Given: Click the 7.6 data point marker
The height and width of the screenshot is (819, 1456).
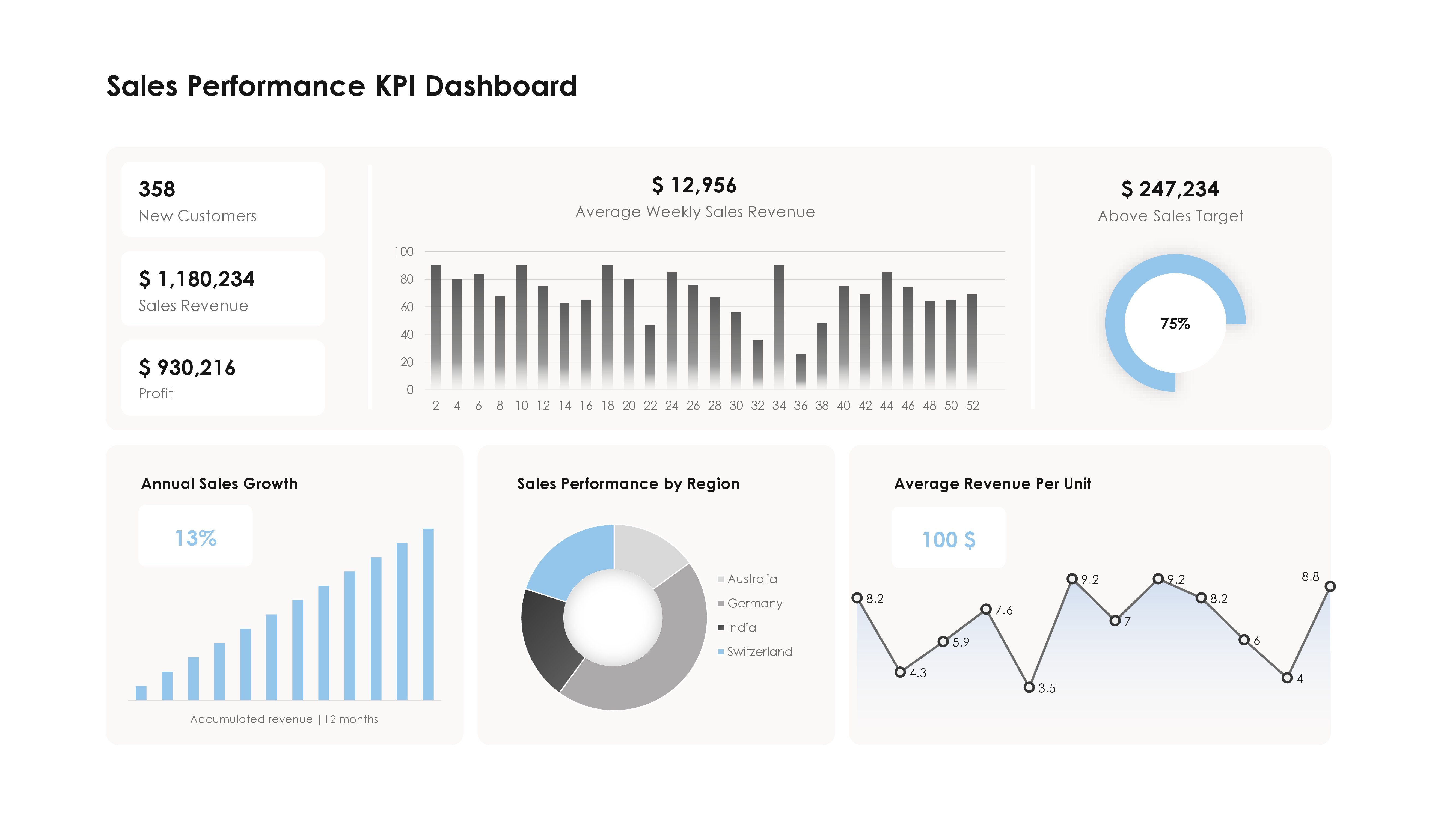Looking at the screenshot, I should pos(986,609).
